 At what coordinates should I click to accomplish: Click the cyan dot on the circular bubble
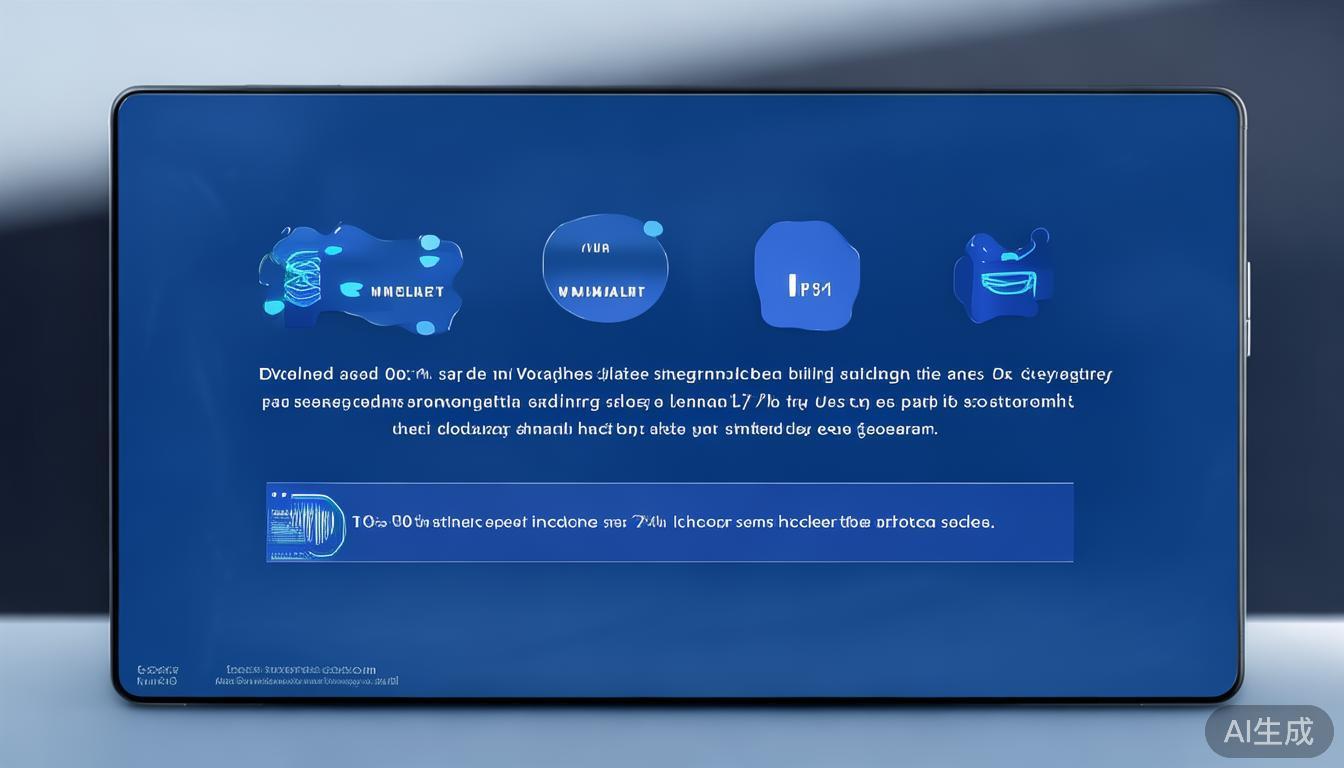click(653, 229)
